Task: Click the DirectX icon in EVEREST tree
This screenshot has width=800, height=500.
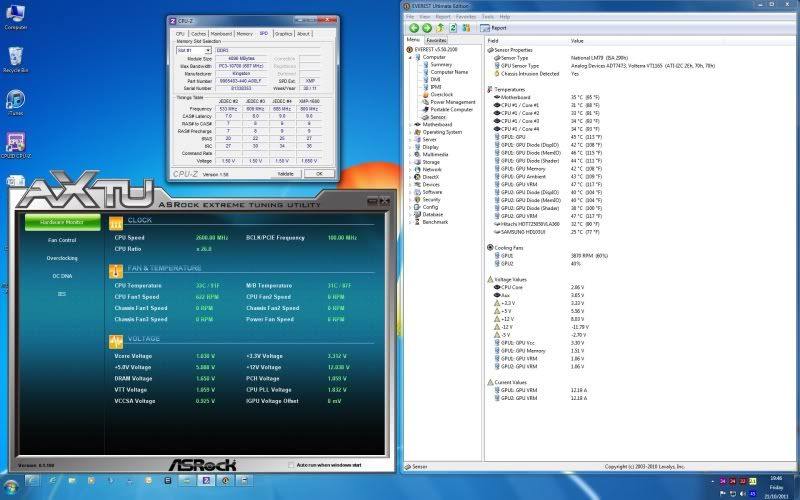Action: coord(417,177)
